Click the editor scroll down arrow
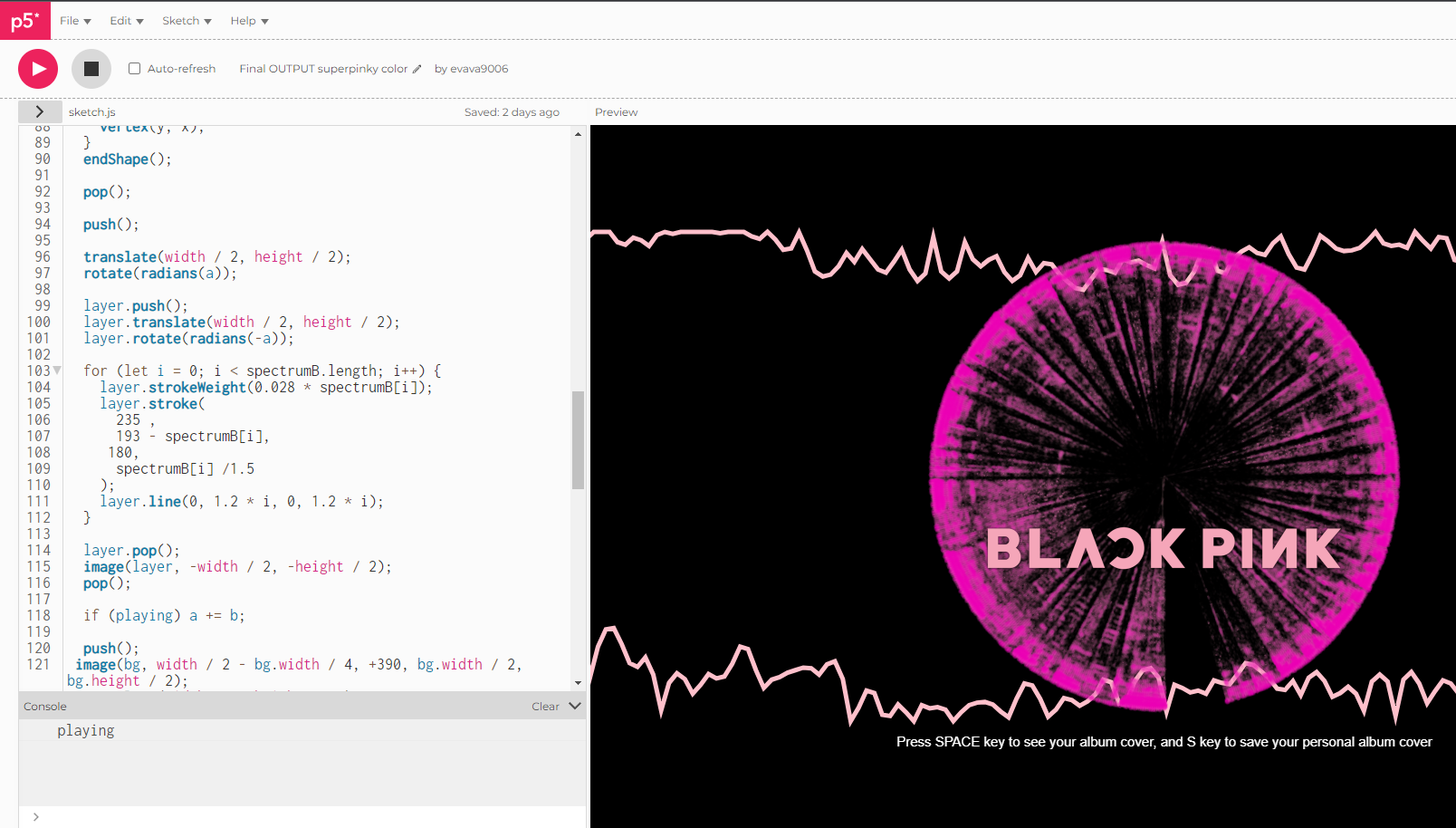This screenshot has width=1456, height=828. click(x=578, y=683)
